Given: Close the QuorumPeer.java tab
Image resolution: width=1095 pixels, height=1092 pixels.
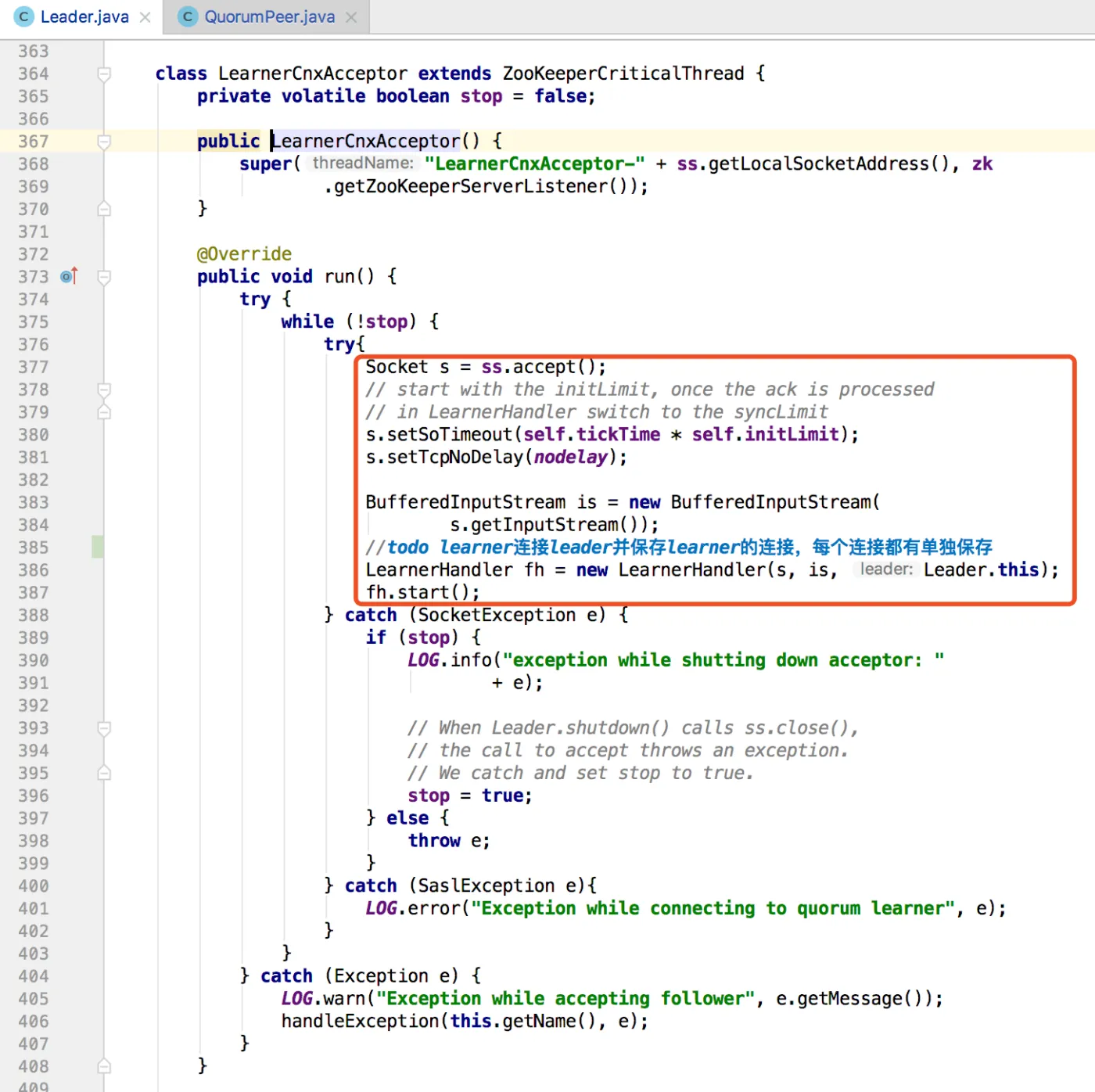Looking at the screenshot, I should point(351,17).
